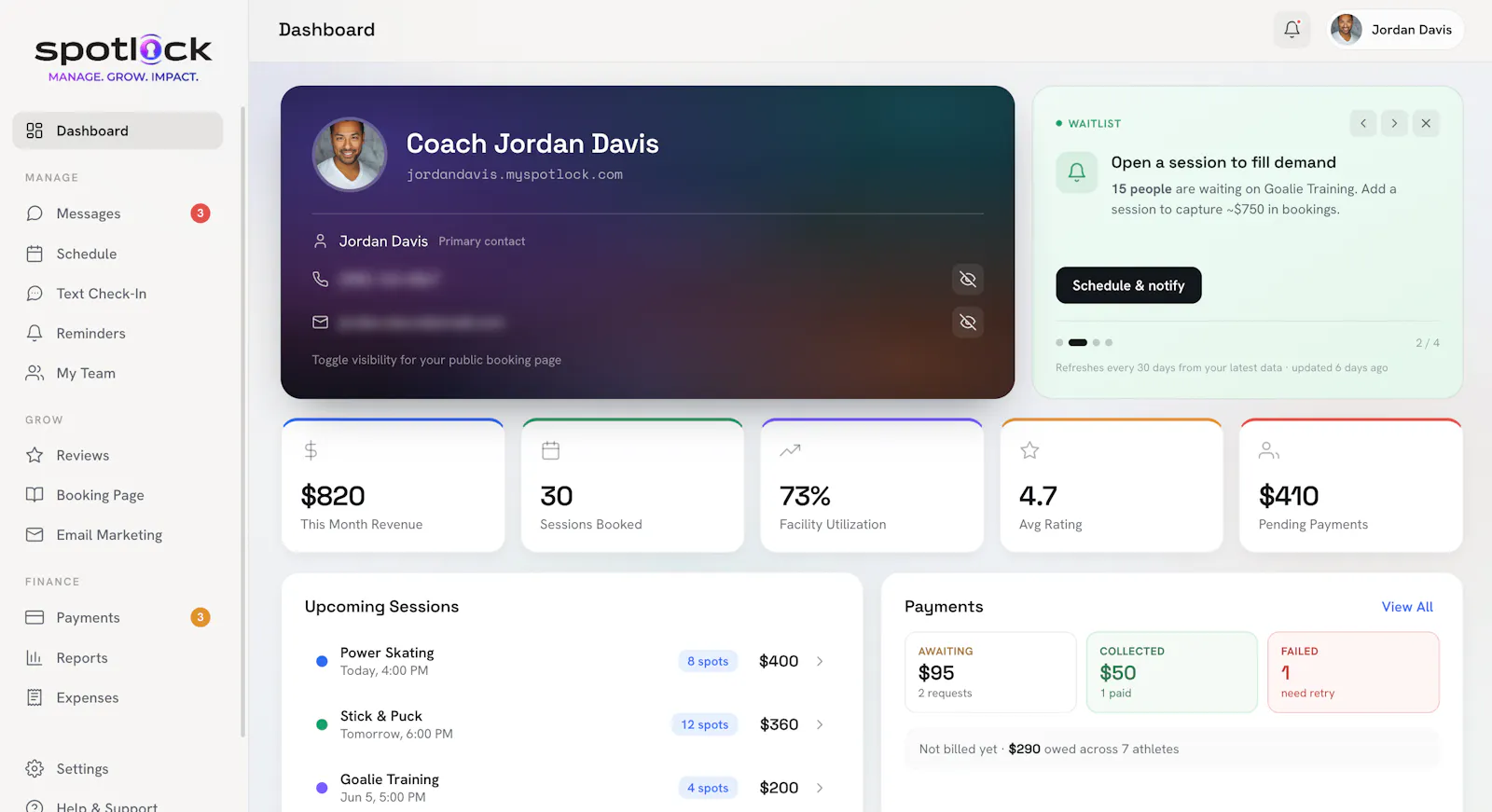Click the 4 spots badge

coord(708,788)
